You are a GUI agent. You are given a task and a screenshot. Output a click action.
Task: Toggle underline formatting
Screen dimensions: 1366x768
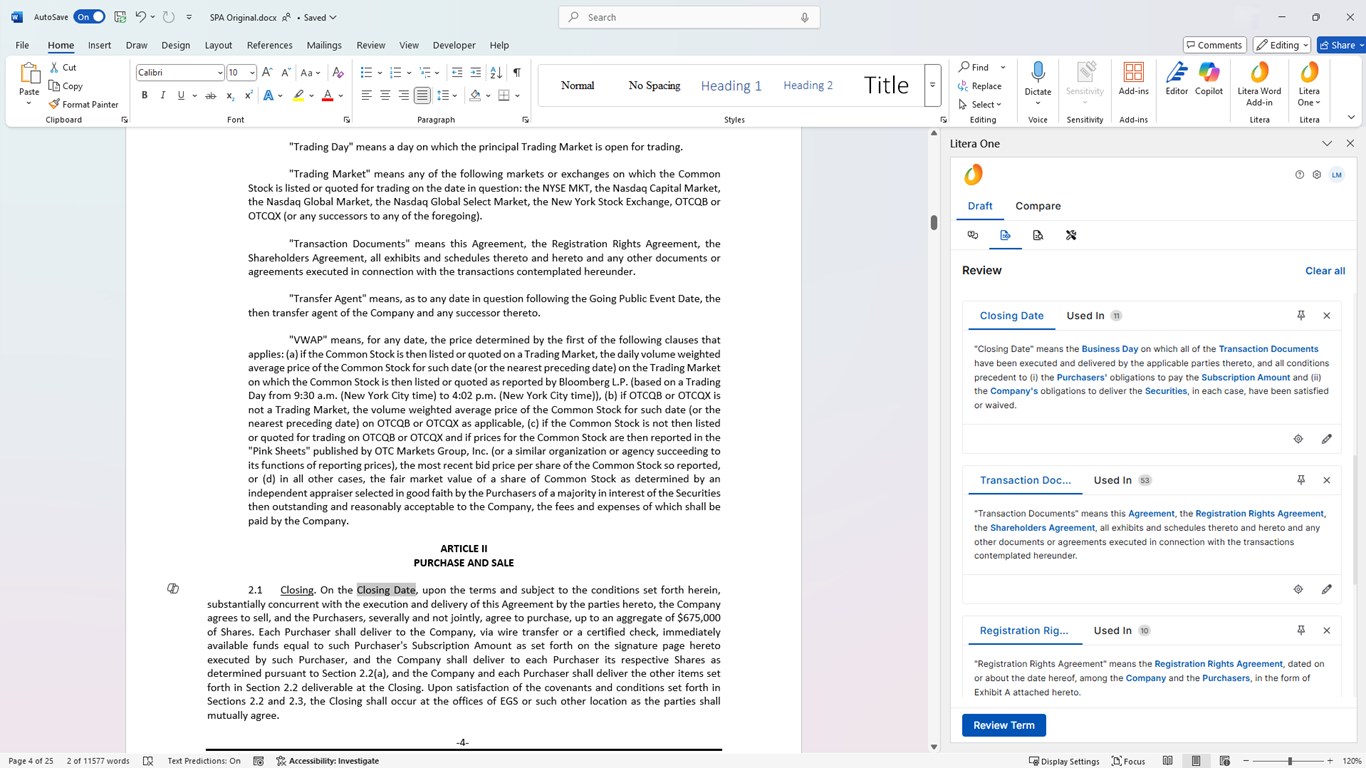tap(181, 96)
